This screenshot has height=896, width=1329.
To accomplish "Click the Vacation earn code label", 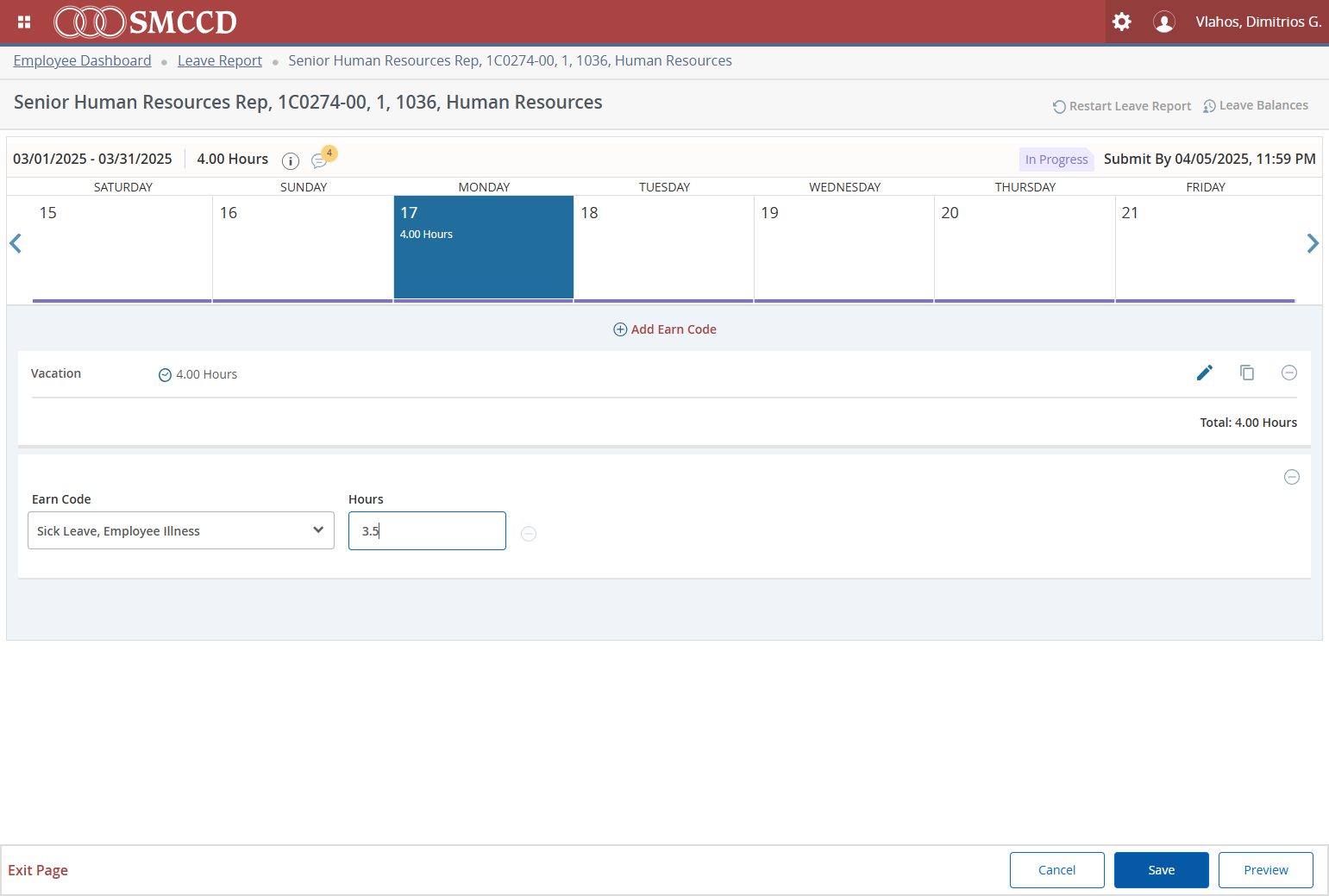I will (x=56, y=373).
